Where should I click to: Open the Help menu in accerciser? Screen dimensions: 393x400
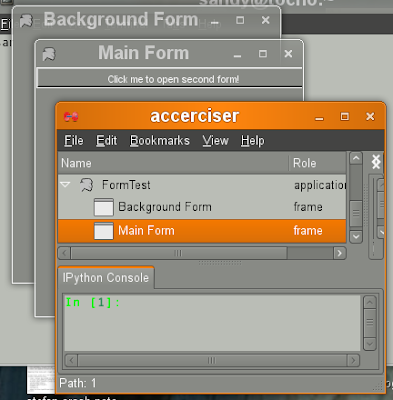(x=253, y=141)
